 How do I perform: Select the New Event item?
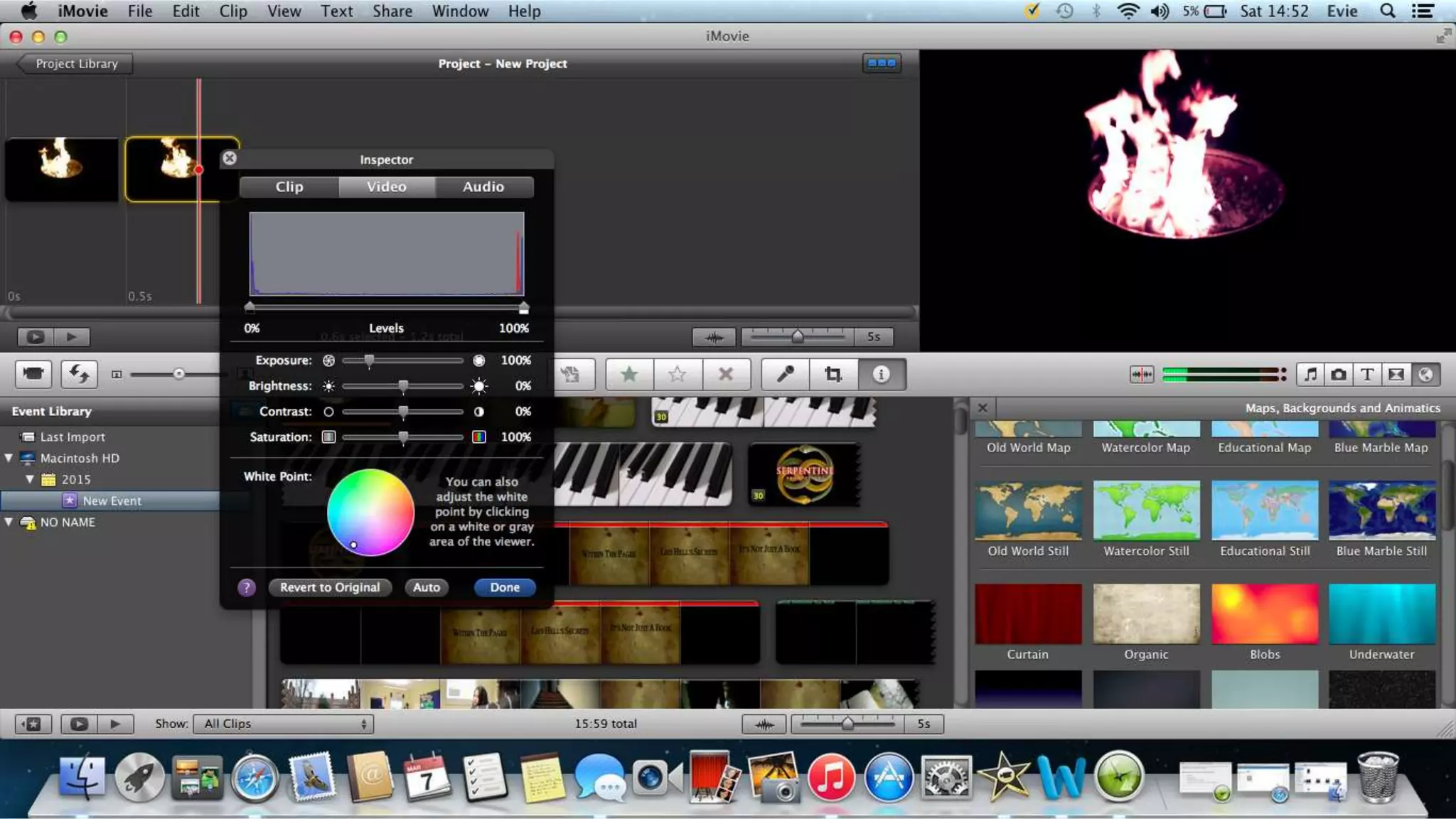click(112, 500)
